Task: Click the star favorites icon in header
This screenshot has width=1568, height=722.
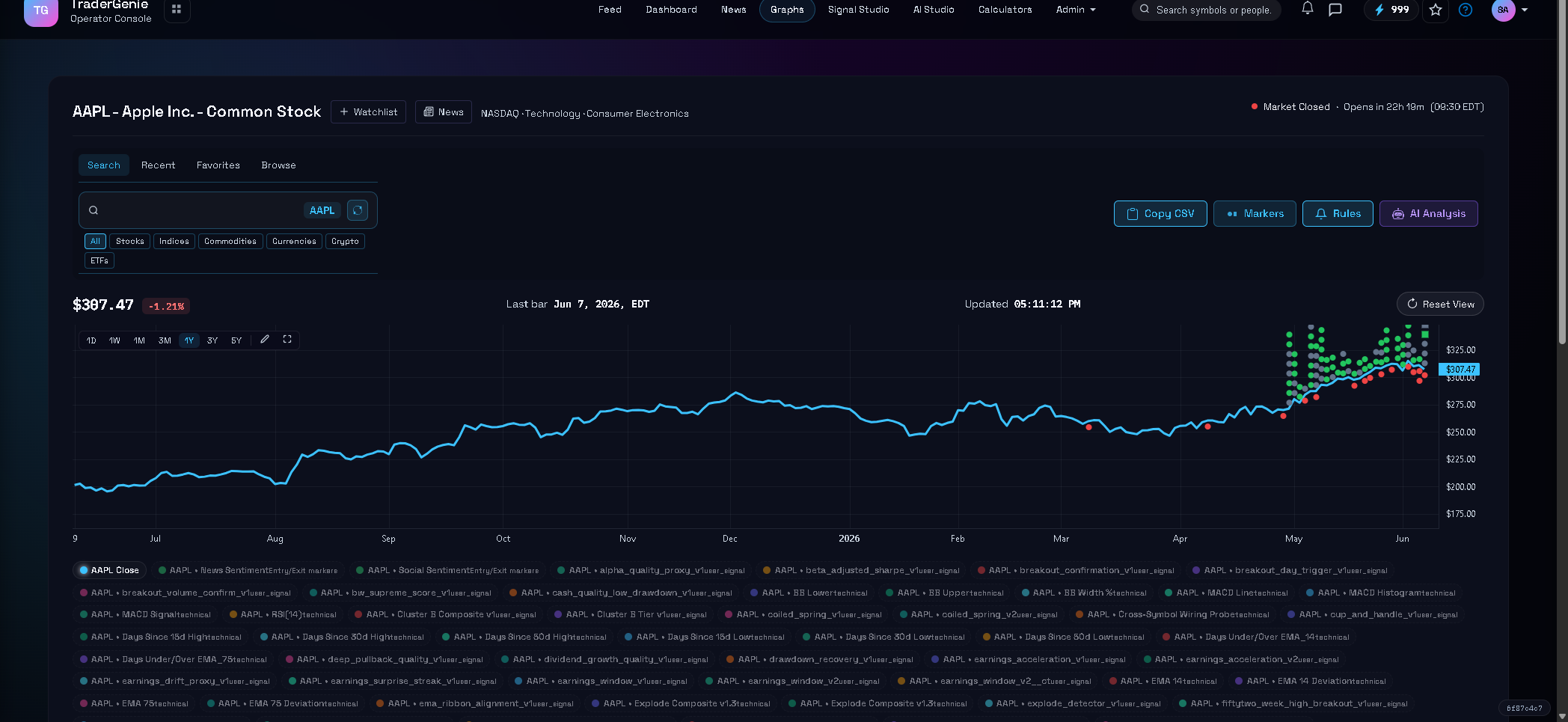Action: coord(1436,10)
